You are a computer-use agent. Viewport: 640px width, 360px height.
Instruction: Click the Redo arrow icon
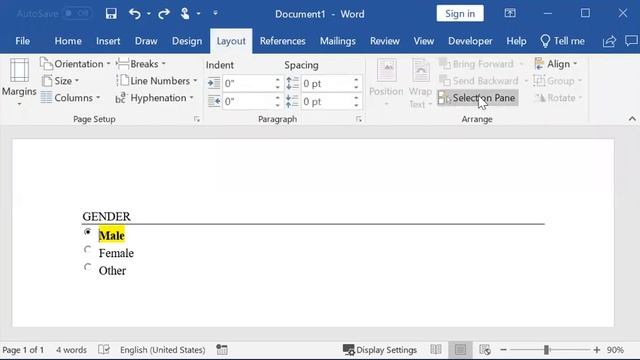[x=164, y=14]
